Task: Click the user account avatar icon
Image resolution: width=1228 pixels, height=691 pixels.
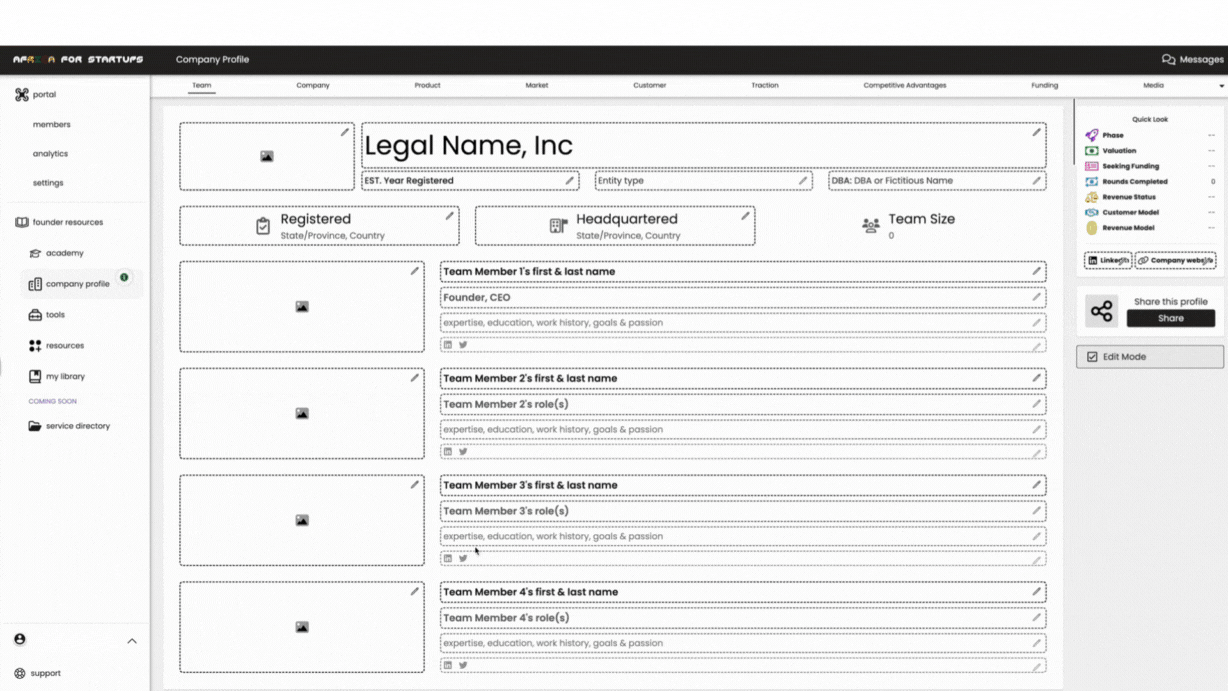Action: (20, 639)
